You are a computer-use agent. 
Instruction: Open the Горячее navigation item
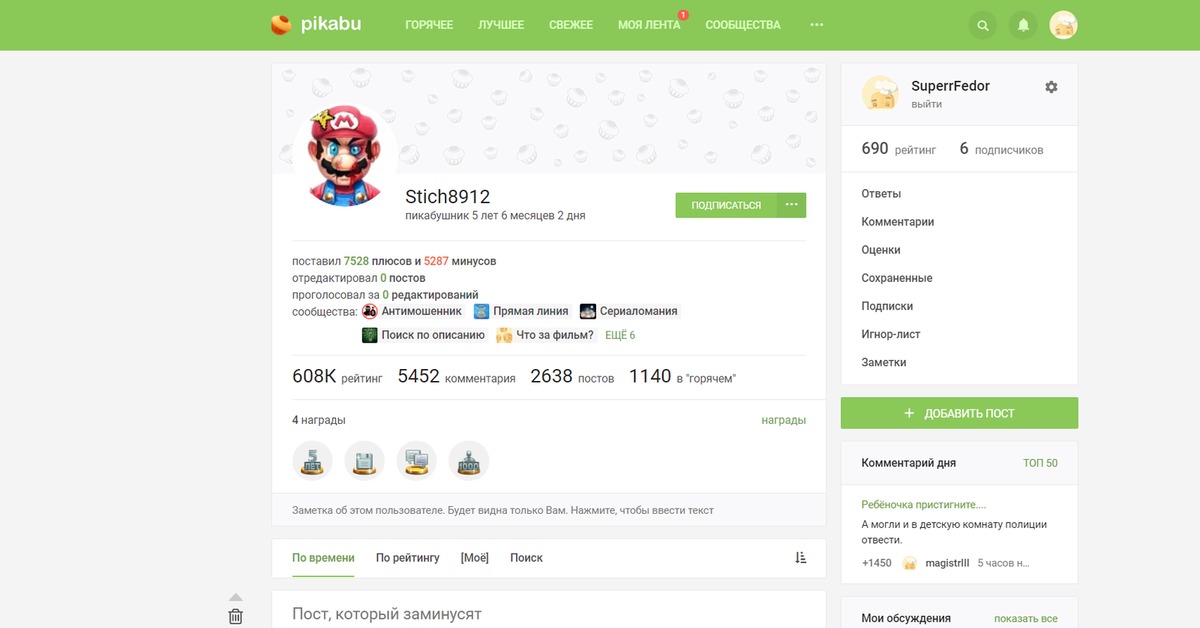tap(429, 25)
